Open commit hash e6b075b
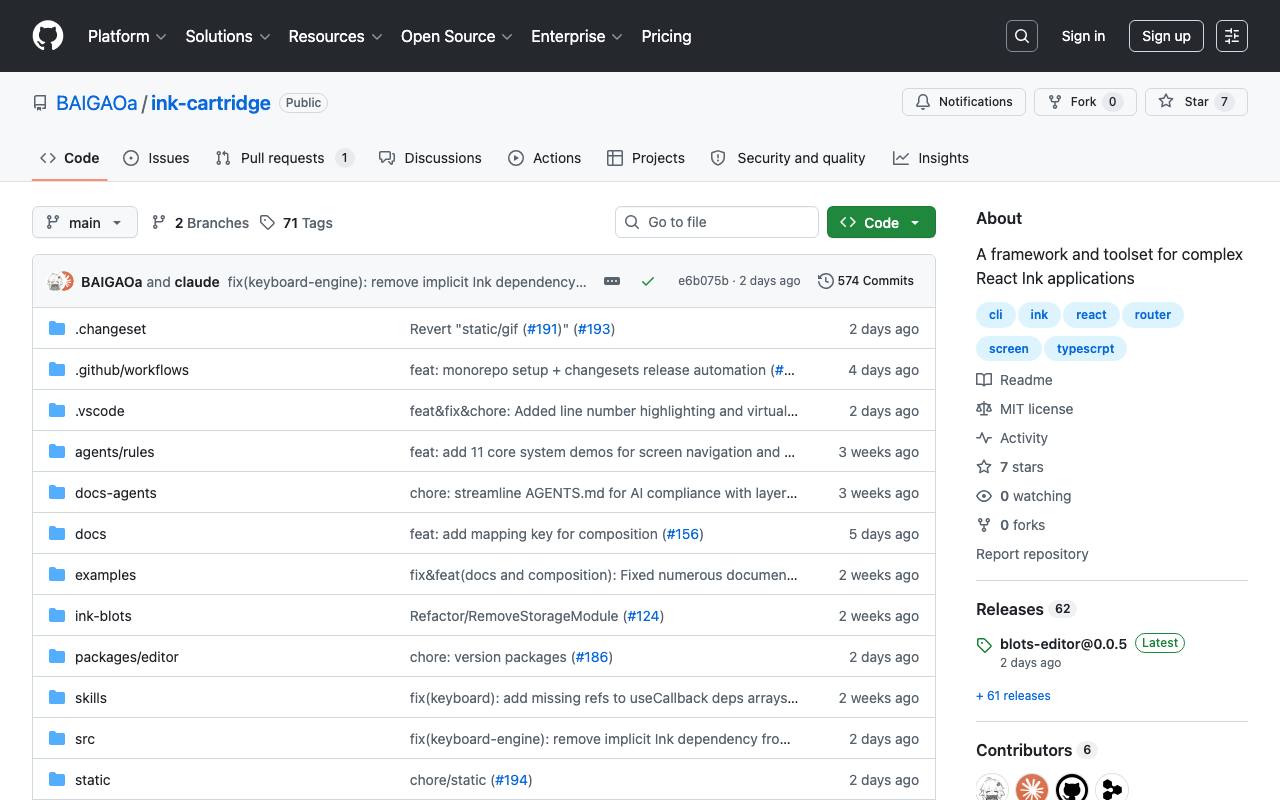 pyautogui.click(x=703, y=281)
